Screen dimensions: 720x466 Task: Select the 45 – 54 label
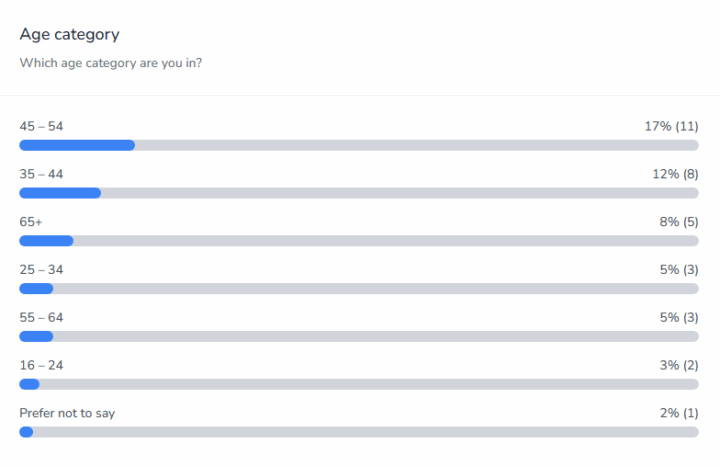click(41, 126)
